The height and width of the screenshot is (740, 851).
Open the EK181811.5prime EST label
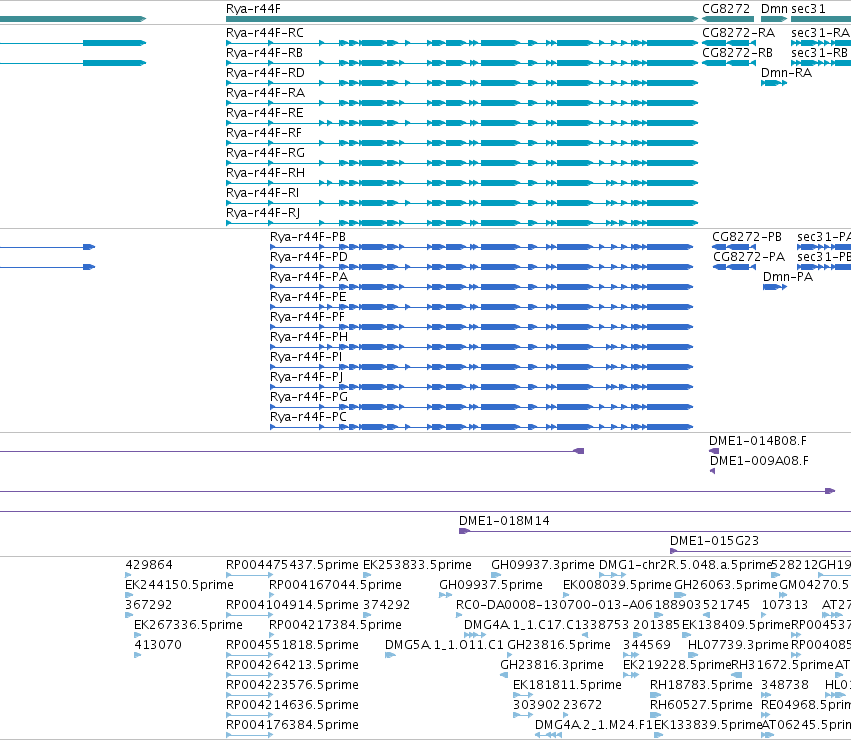[567, 686]
